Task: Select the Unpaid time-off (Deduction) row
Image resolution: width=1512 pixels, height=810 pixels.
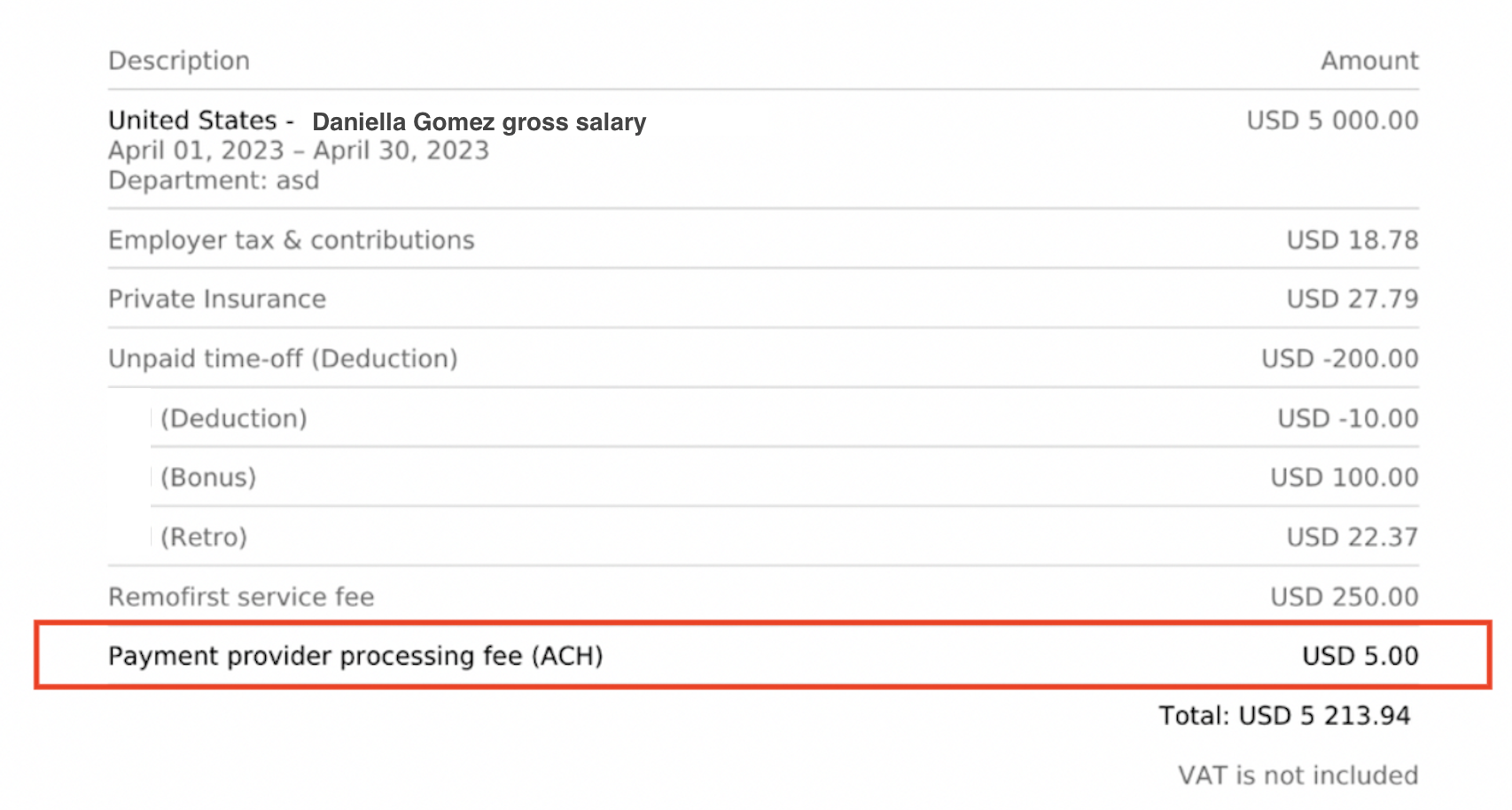Action: (x=283, y=359)
